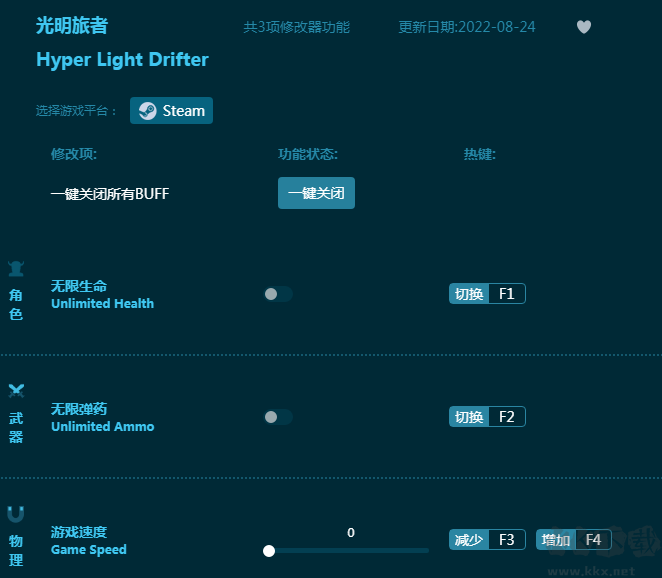Viewport: 662px width, 578px height.
Task: Click the crossed swords weapon icon
Action: pyautogui.click(x=16, y=390)
